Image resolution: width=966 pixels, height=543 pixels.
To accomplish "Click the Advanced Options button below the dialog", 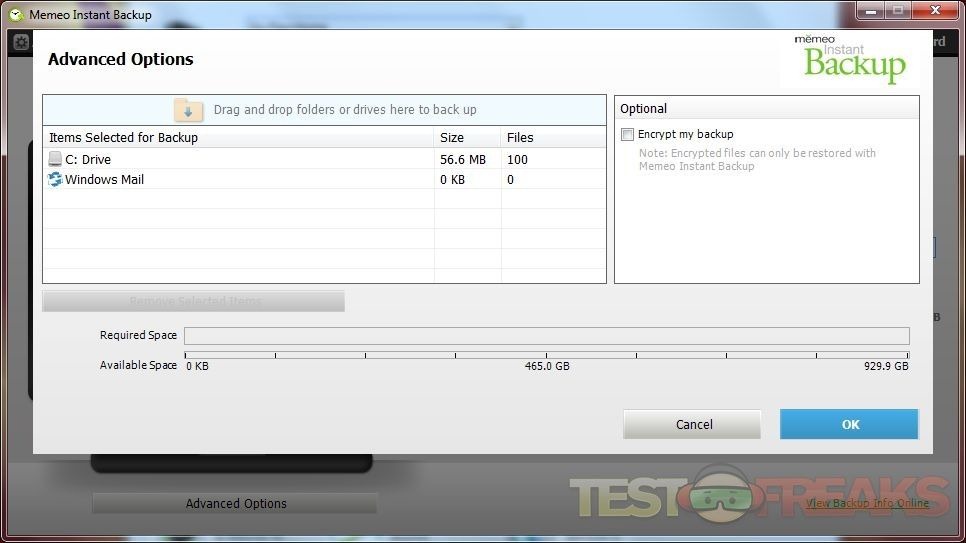I will [x=235, y=503].
